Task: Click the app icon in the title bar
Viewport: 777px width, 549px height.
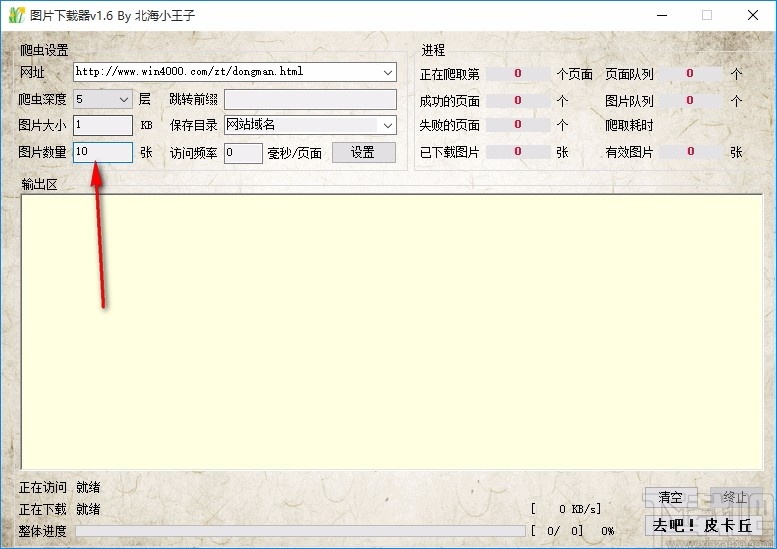Action: coord(16,15)
